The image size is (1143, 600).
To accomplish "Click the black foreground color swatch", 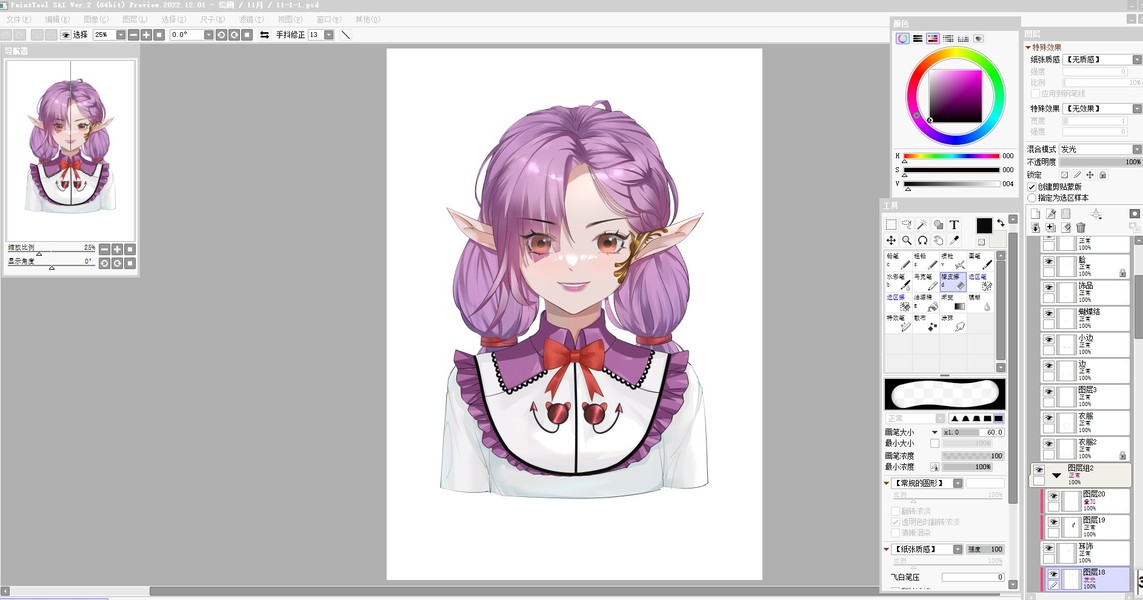I will (x=984, y=225).
